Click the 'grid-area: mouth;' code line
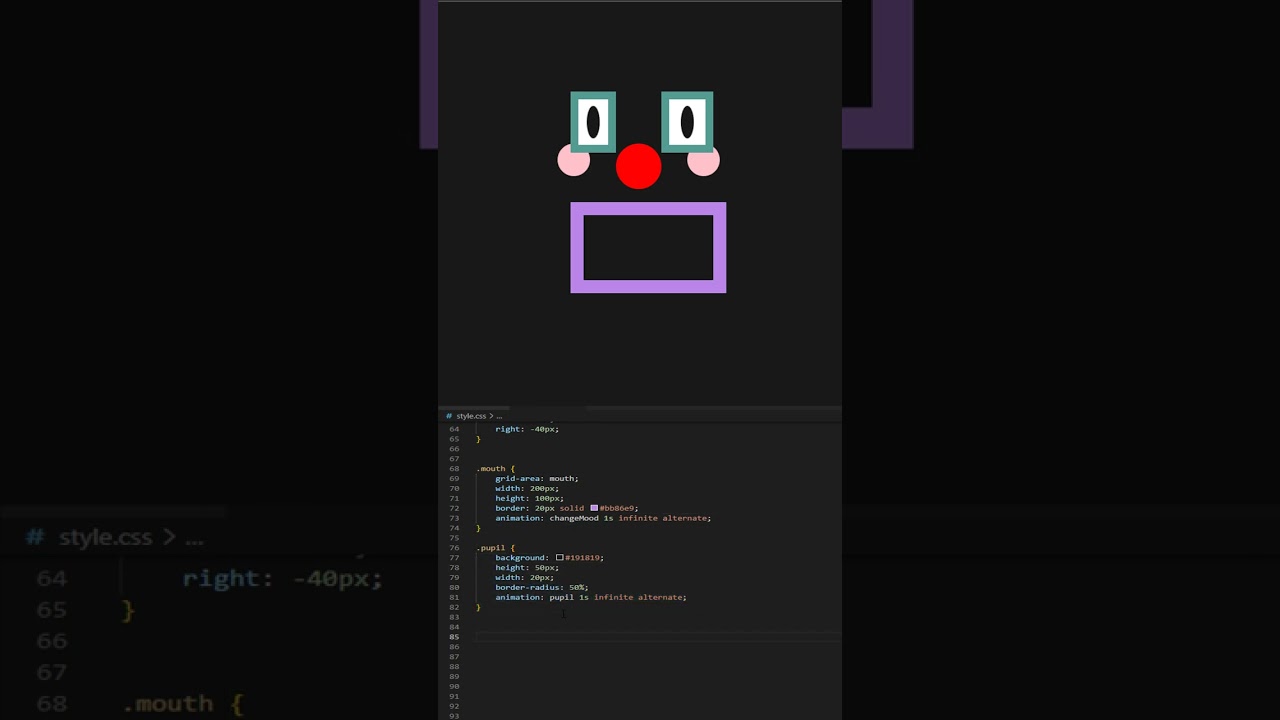Screen dimensions: 1280x720 pos(536,478)
